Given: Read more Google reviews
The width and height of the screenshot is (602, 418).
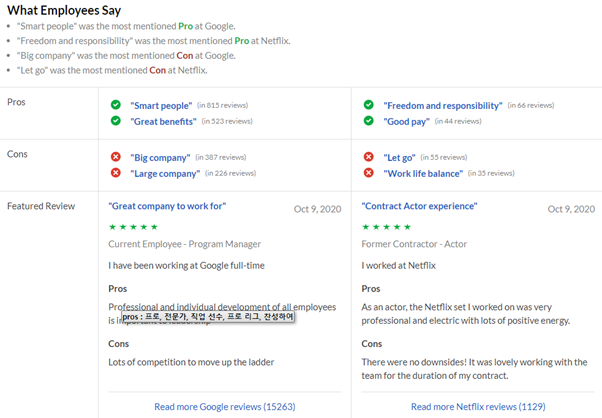Looking at the screenshot, I should pos(224,407).
